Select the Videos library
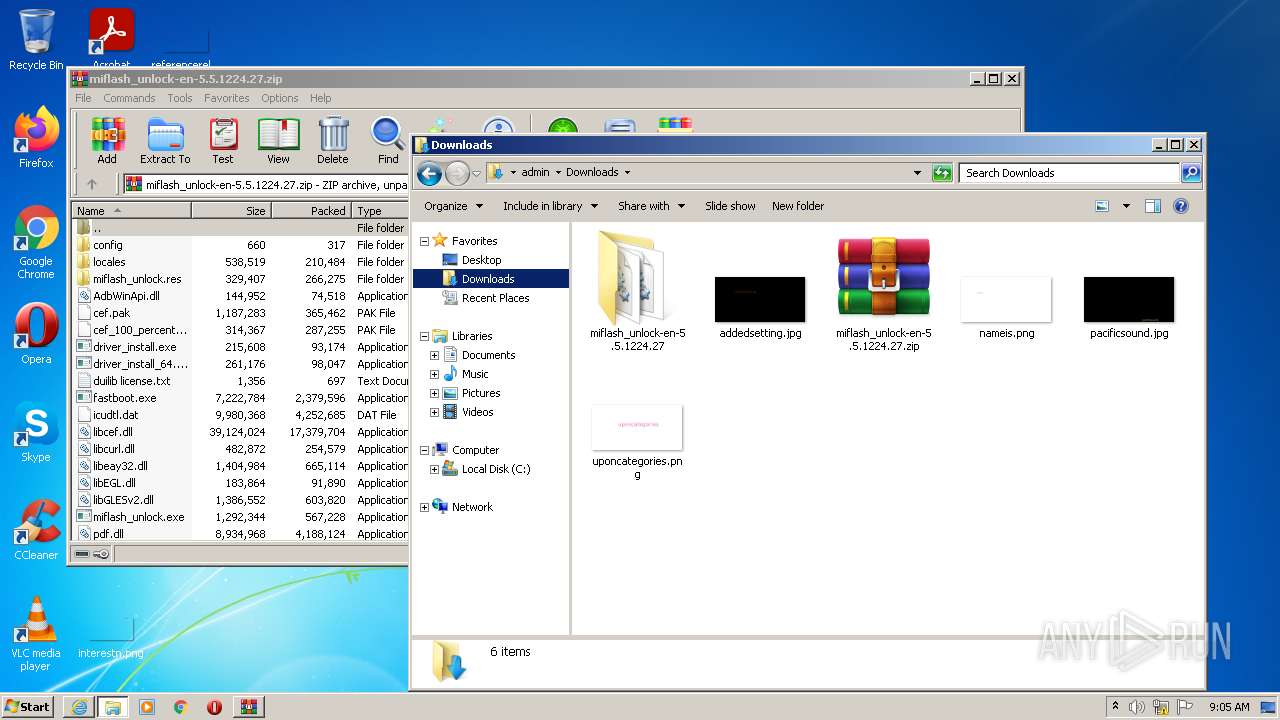 (477, 412)
